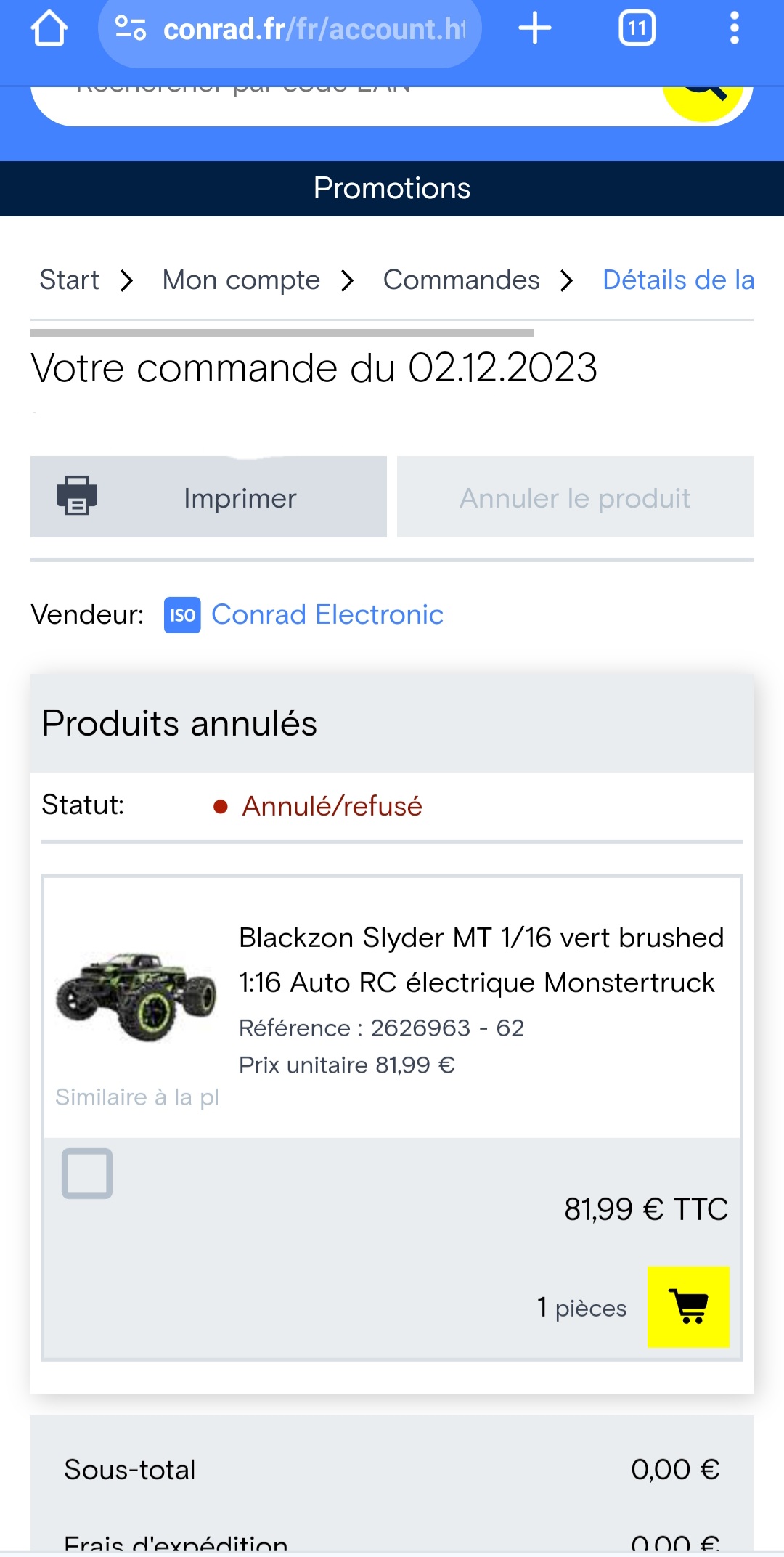The width and height of the screenshot is (784, 1557).
Task: Open a new browser tab
Action: coord(535,29)
